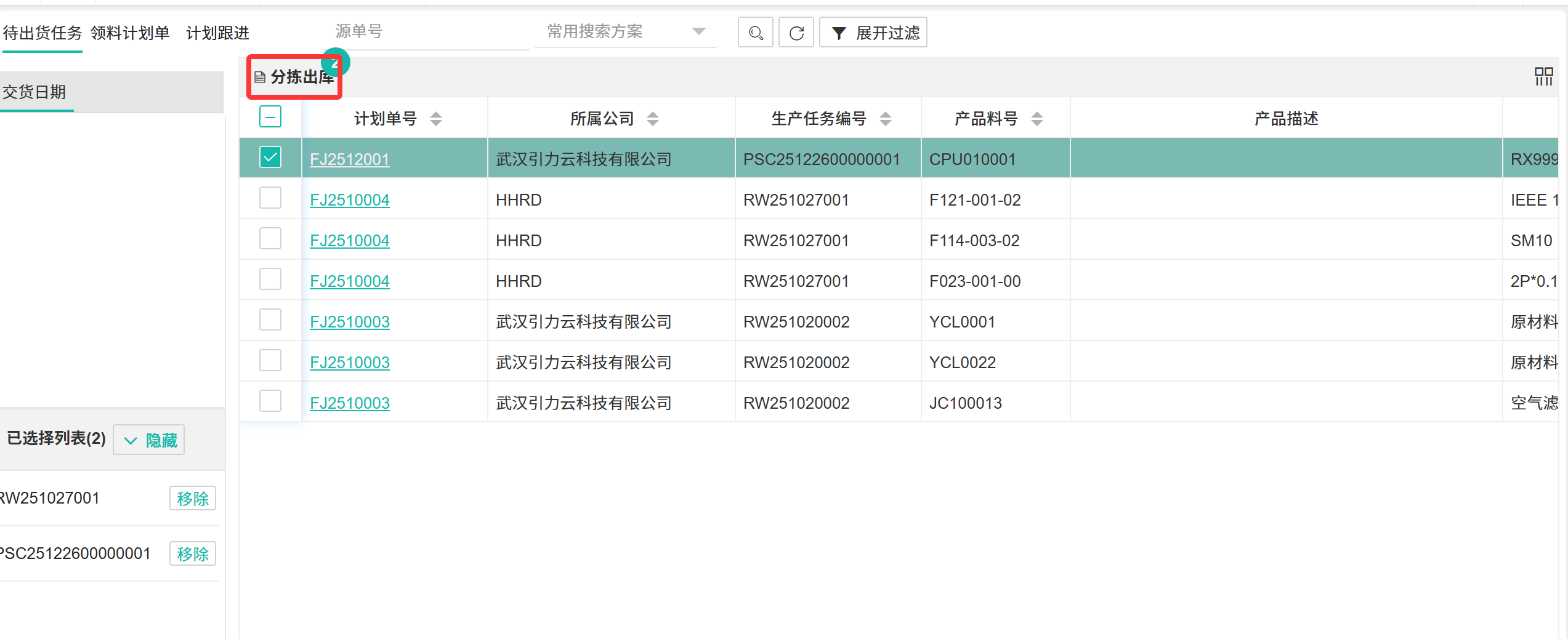Viewport: 1568px width, 639px height.
Task: Toggle the select-all header checkbox
Action: [x=270, y=117]
